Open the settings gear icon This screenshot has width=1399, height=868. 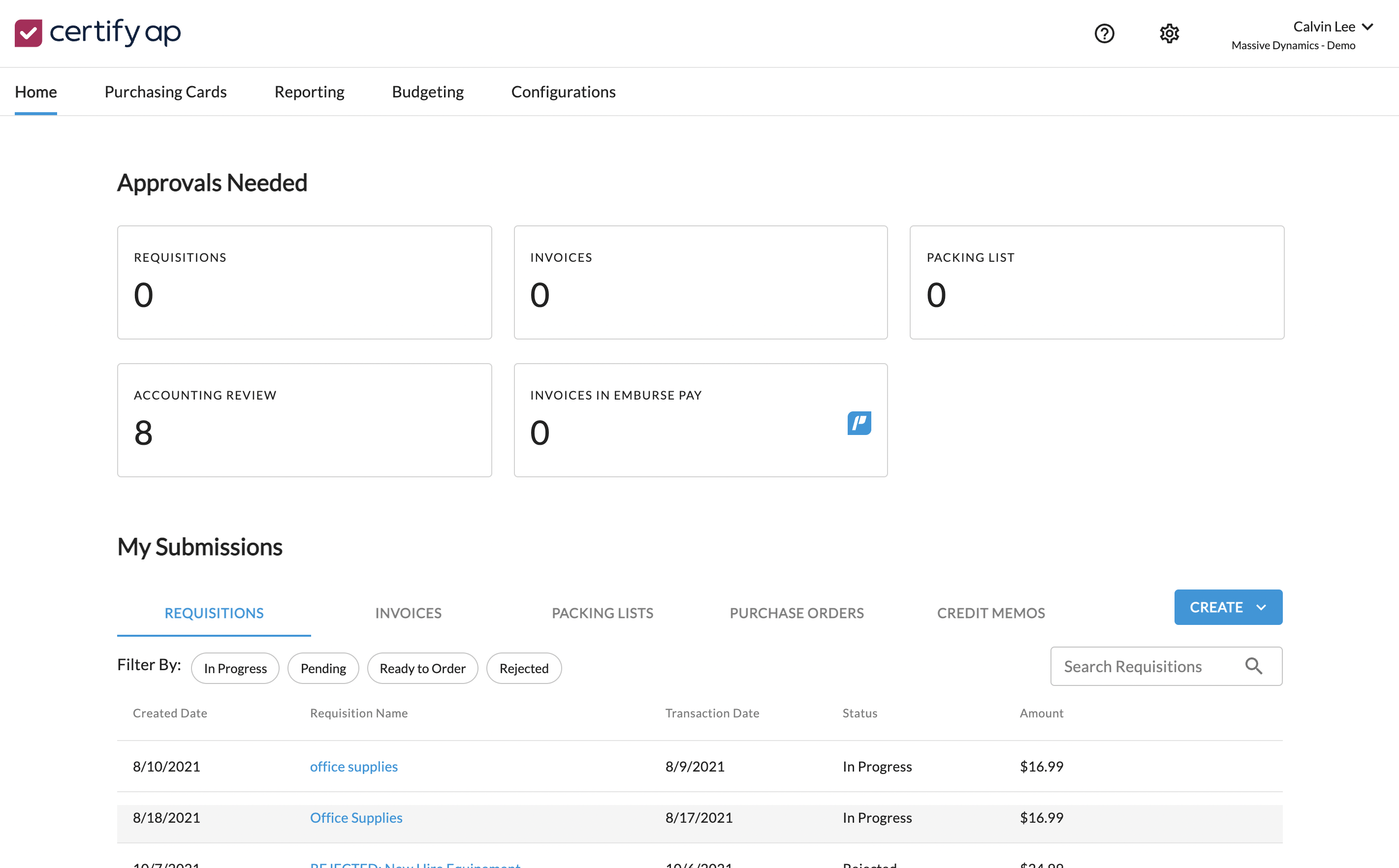1169,33
